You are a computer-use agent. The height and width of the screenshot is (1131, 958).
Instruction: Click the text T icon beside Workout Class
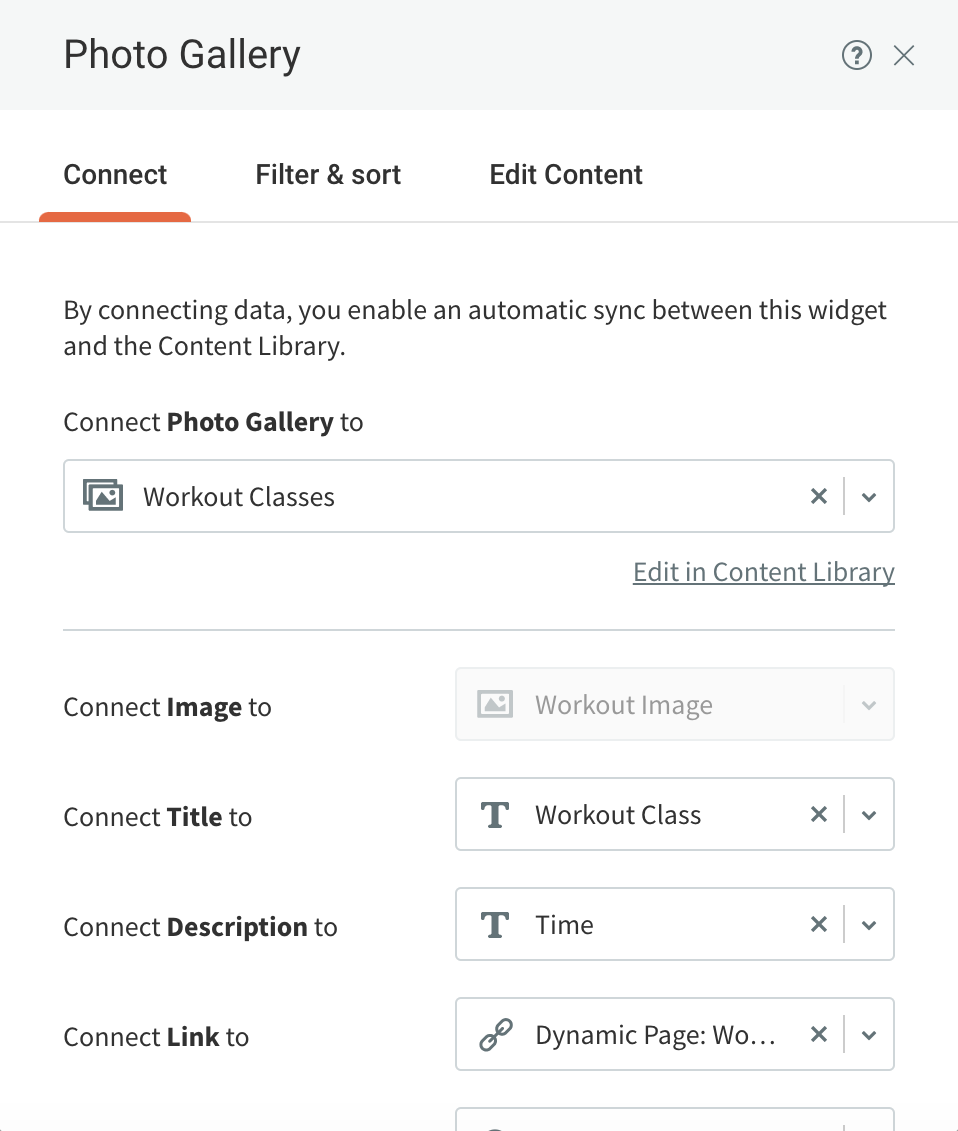click(x=495, y=815)
